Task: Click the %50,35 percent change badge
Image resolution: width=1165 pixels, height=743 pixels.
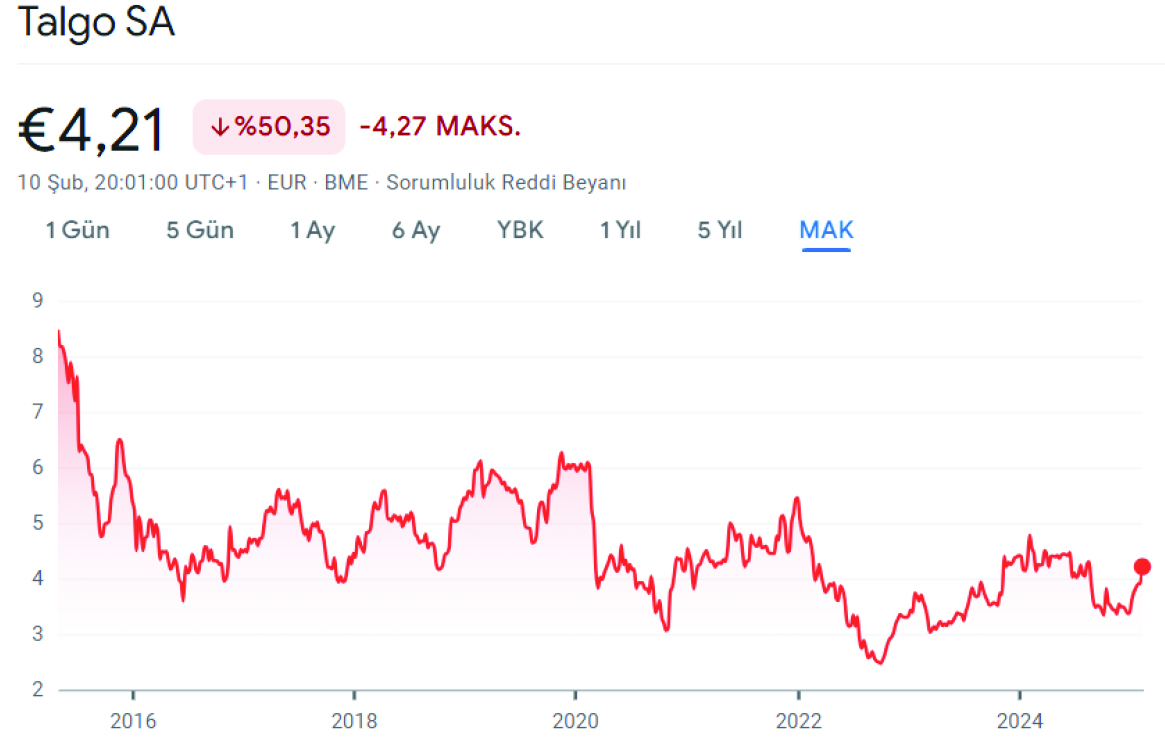Action: tap(269, 127)
